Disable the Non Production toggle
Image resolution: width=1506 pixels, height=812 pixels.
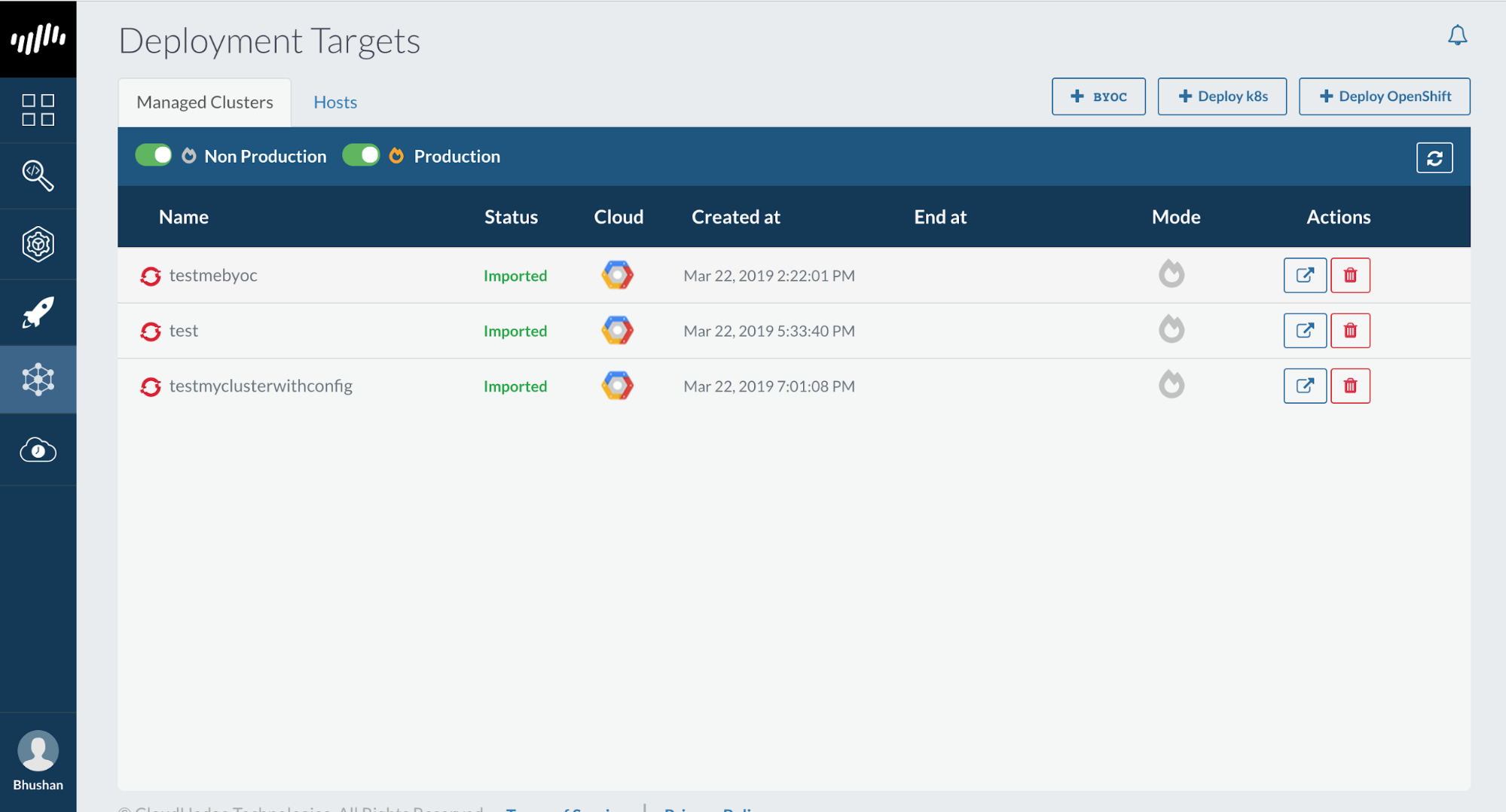coord(154,155)
